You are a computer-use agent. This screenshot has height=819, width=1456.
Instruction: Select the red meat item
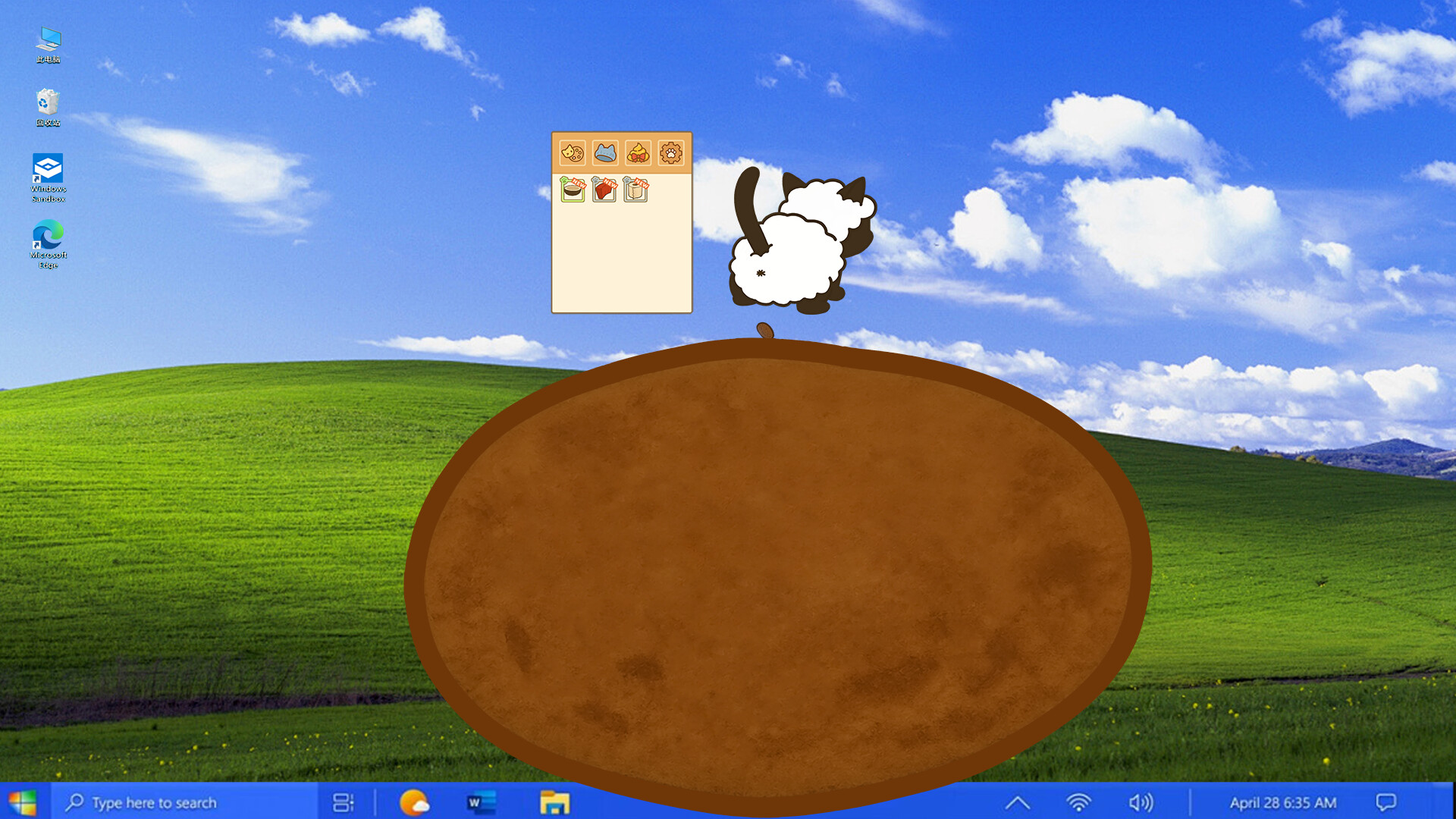604,191
